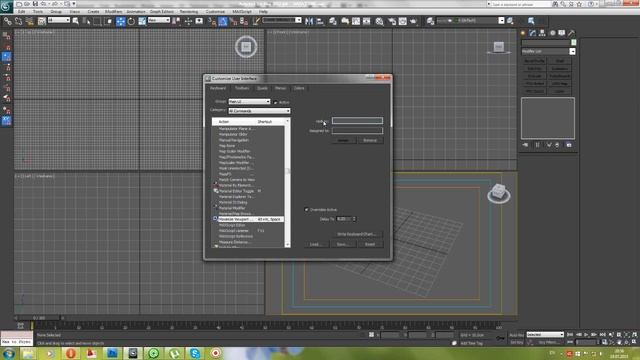Open the Selected key filter dropdown
Image resolution: width=640 pixels, height=360 pixels.
coord(545,335)
